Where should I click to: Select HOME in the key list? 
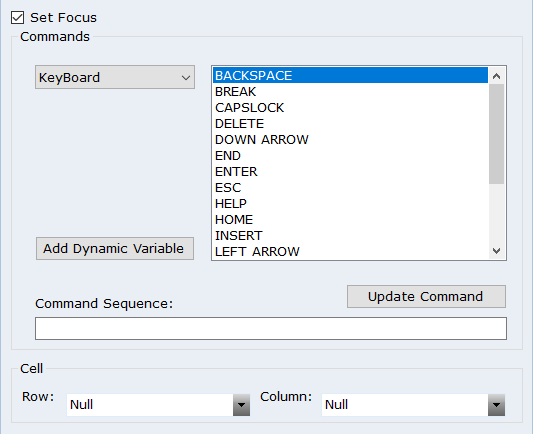coord(350,219)
